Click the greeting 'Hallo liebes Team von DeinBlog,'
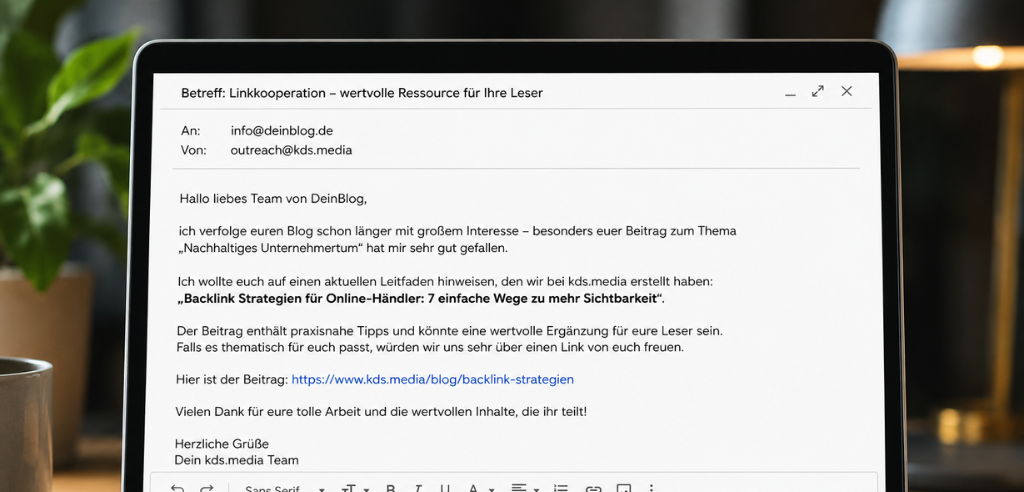 pos(273,199)
